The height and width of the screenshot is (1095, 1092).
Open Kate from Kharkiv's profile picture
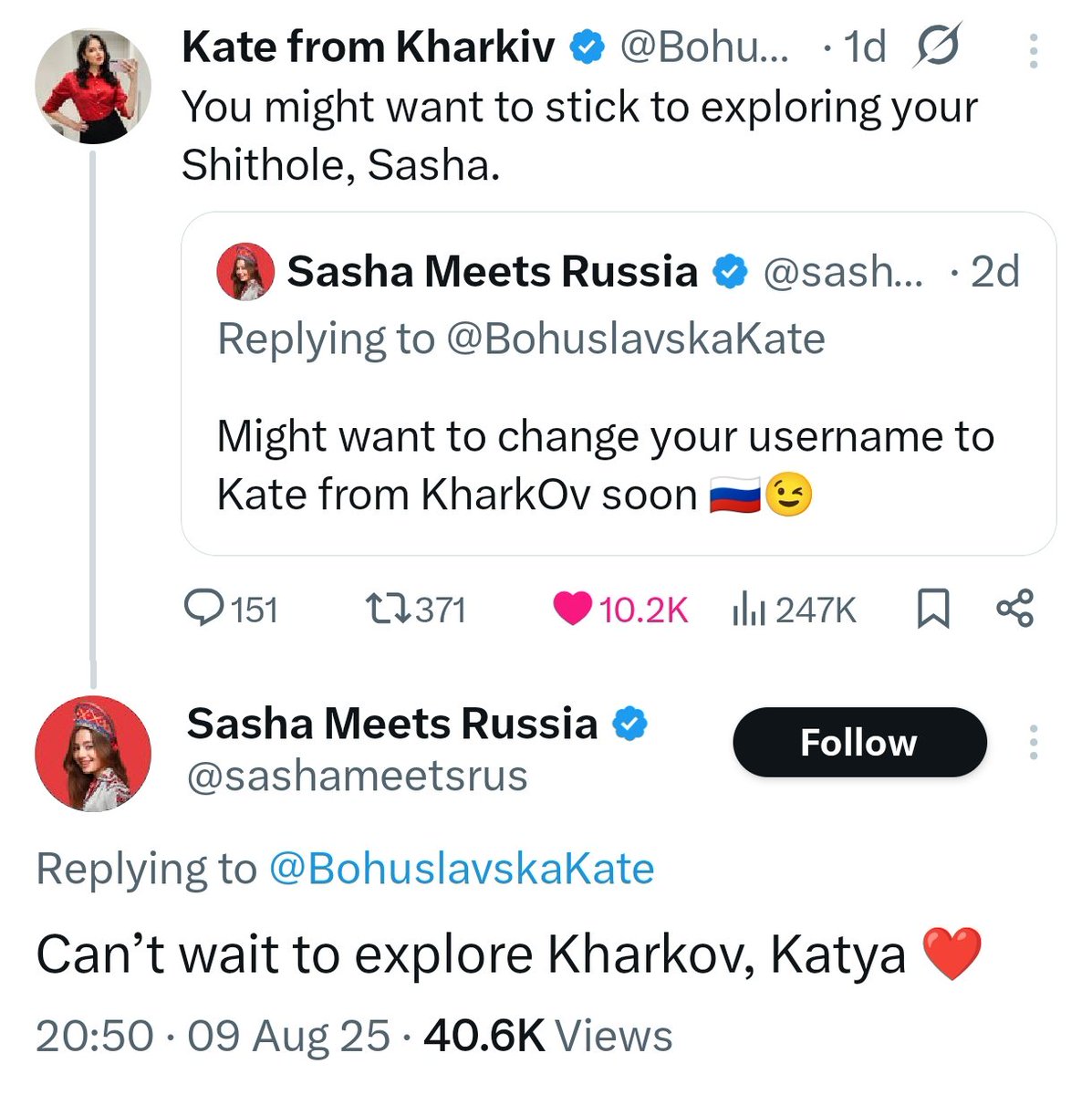tap(92, 87)
